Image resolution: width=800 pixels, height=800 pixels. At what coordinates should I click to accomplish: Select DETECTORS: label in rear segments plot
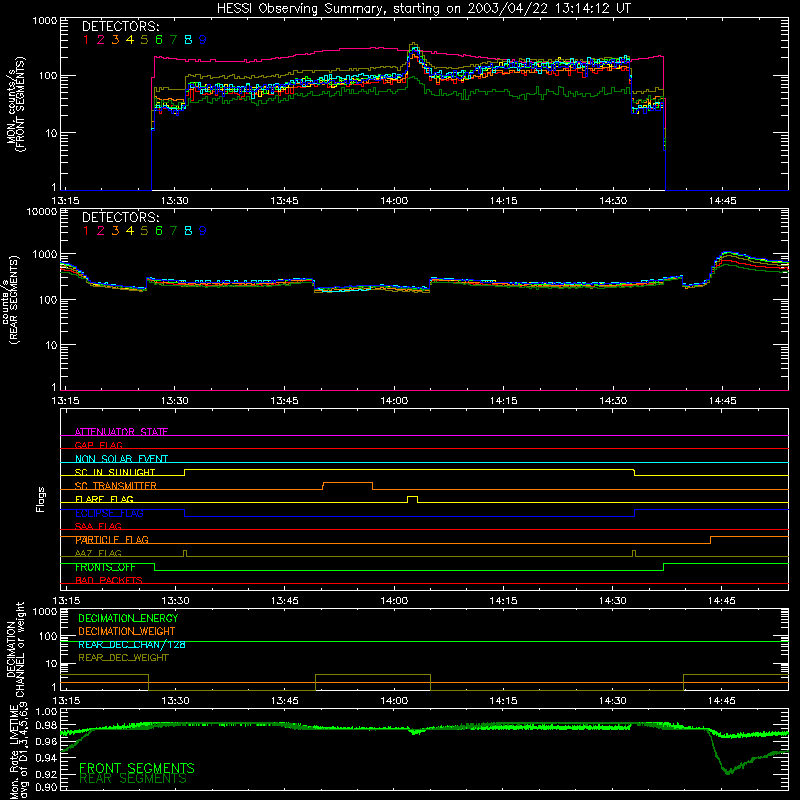[x=120, y=218]
